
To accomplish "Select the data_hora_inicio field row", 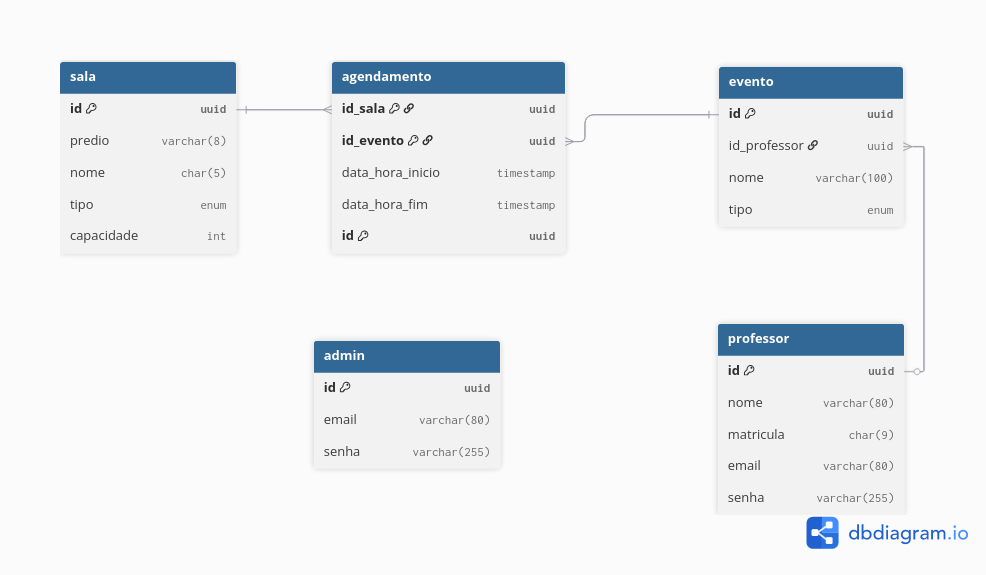I will coord(448,173).
